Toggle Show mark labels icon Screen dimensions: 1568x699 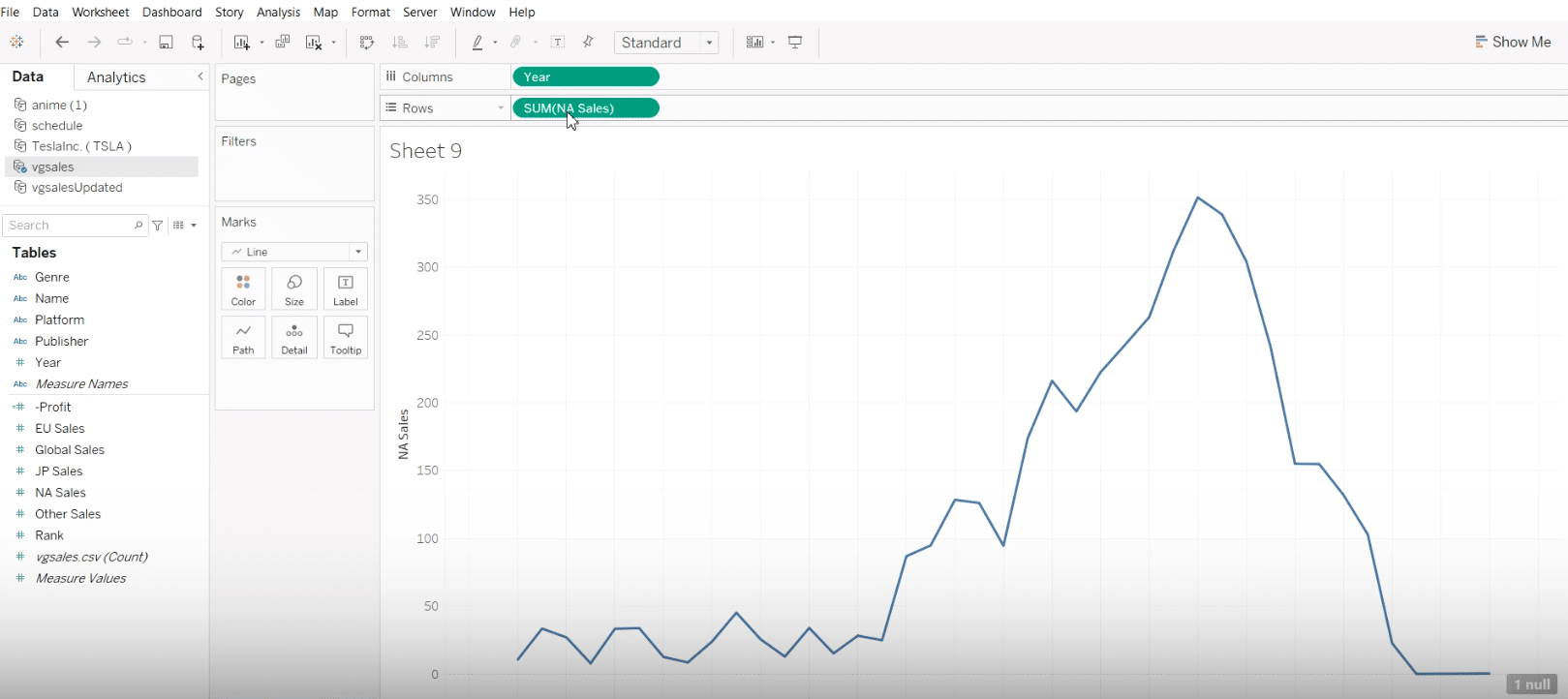(x=558, y=43)
